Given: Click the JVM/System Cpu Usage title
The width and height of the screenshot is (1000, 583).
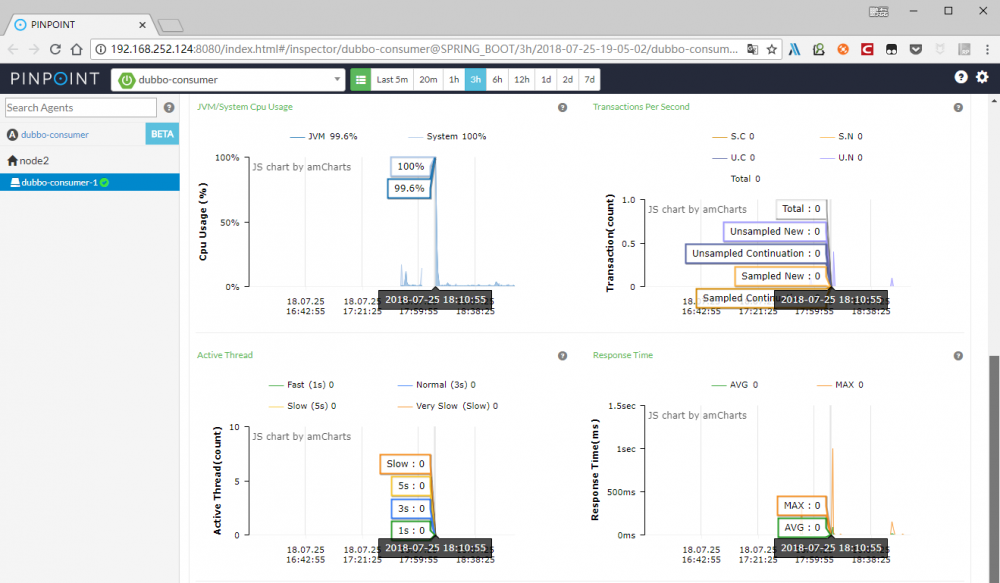Looking at the screenshot, I should (245, 107).
